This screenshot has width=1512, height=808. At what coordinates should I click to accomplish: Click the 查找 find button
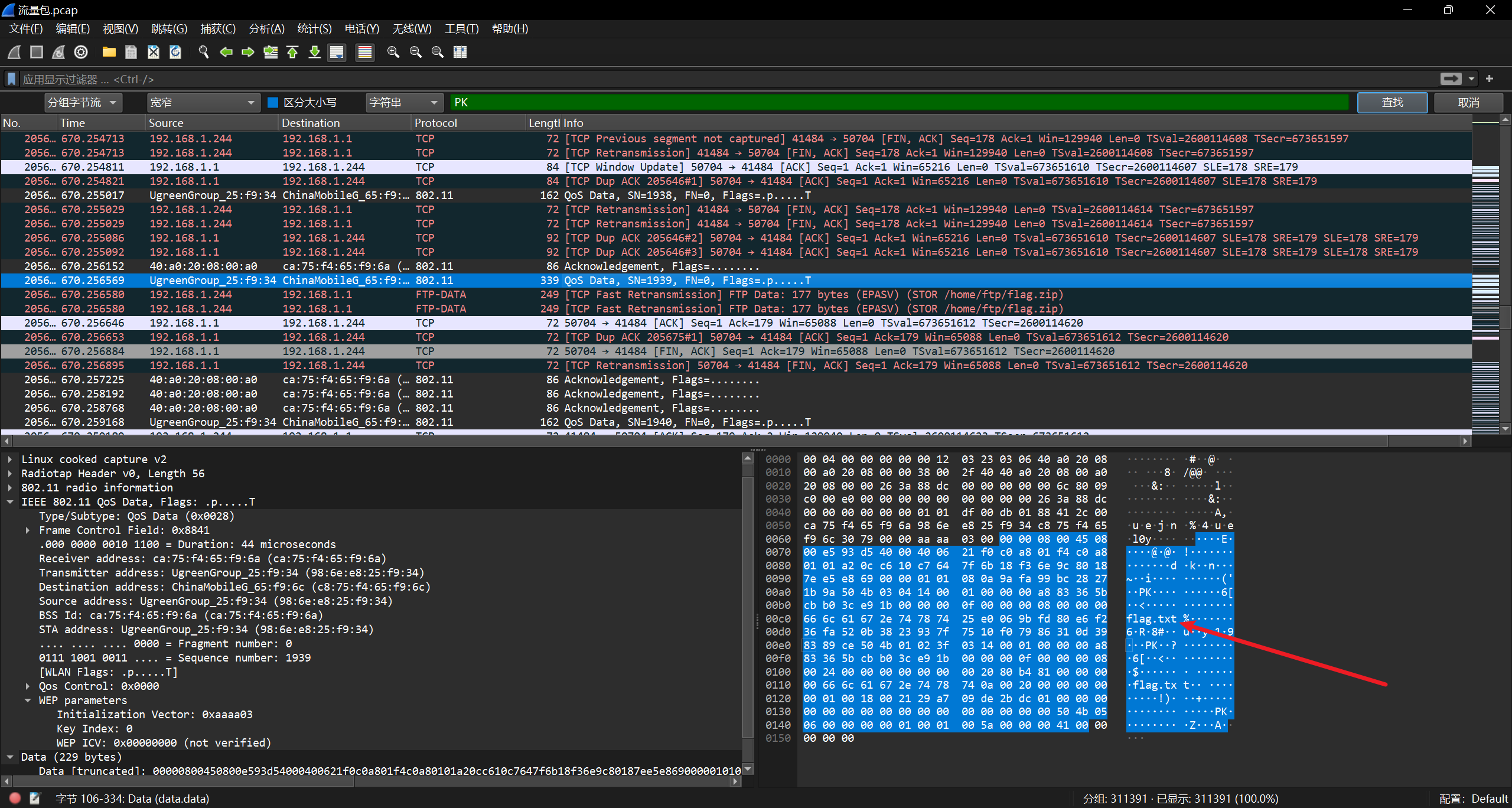(x=1392, y=103)
